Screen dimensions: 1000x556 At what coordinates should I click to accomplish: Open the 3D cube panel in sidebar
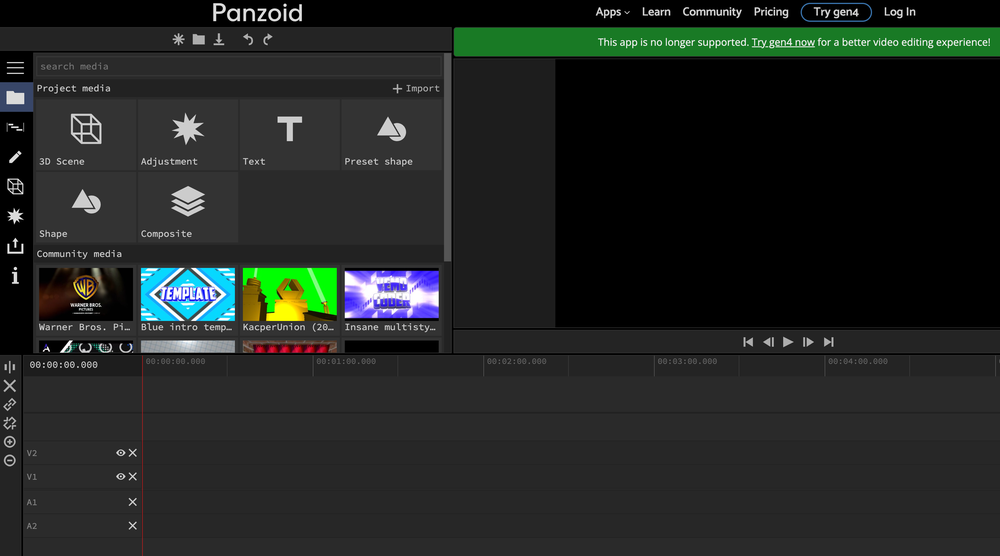click(x=15, y=187)
